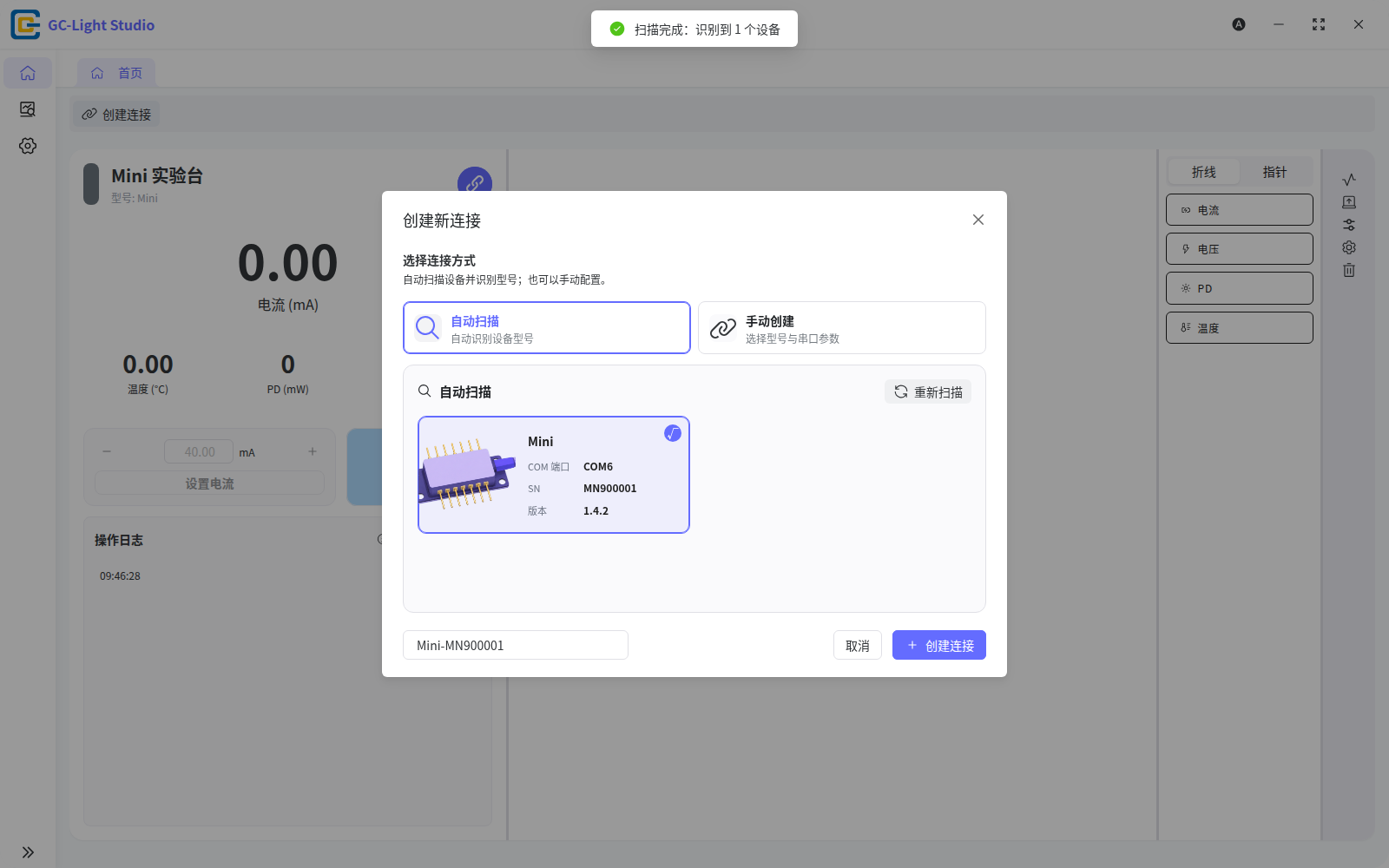1389x868 pixels.
Task: Switch to the 首页 tab
Action: pyautogui.click(x=116, y=73)
